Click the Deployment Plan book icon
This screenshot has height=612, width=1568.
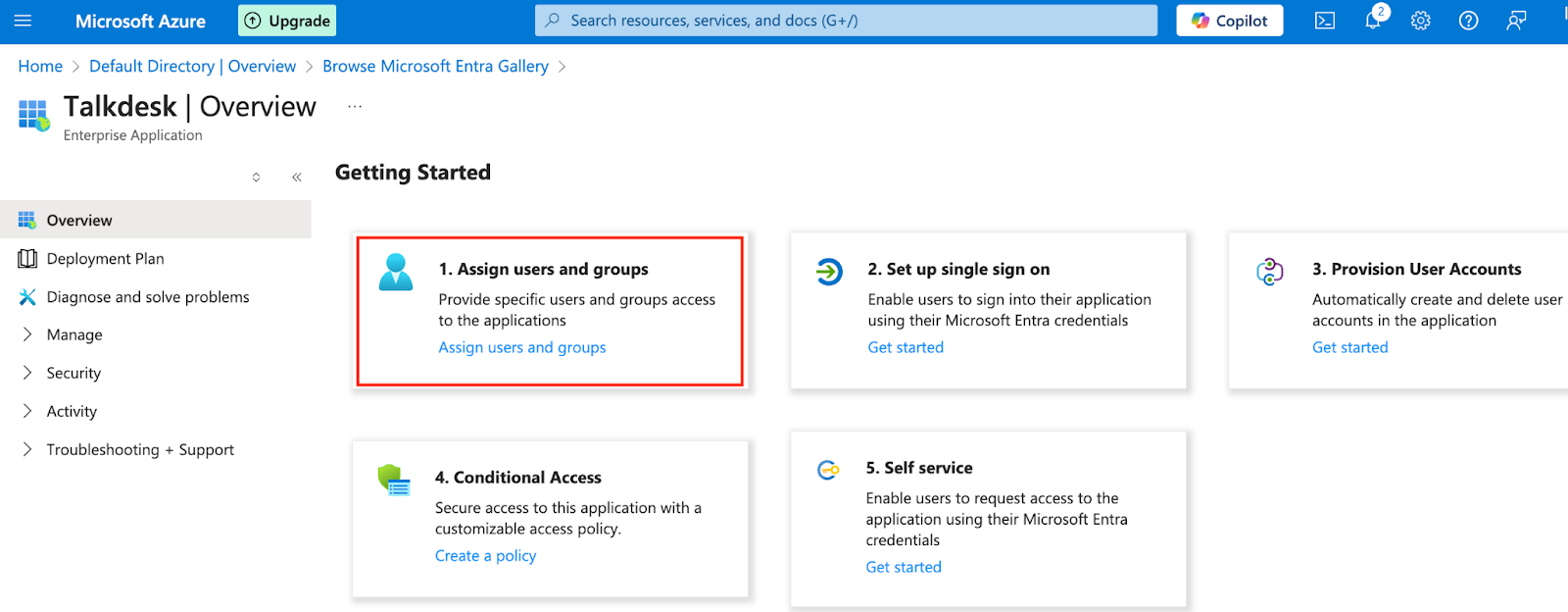click(26, 258)
